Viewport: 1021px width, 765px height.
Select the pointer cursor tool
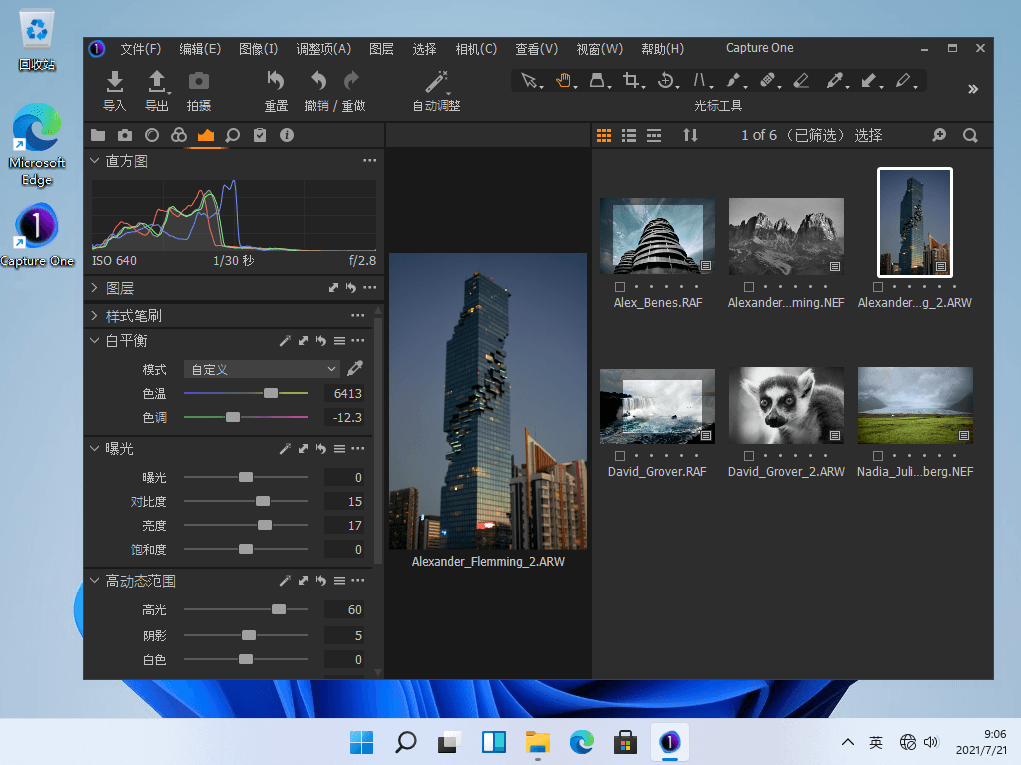tap(529, 81)
